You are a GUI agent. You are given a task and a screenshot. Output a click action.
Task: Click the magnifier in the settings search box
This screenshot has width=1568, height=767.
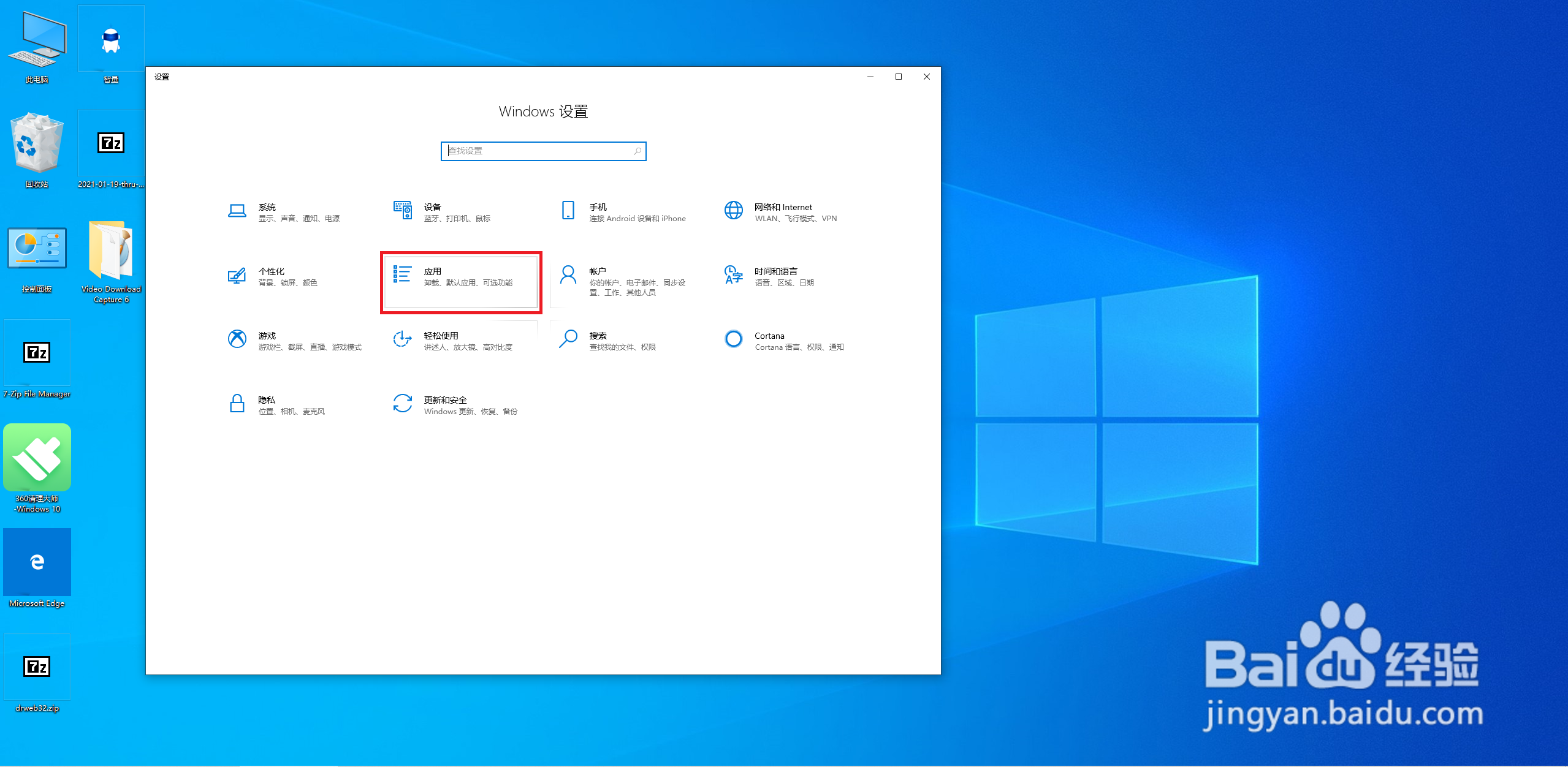pyautogui.click(x=637, y=151)
